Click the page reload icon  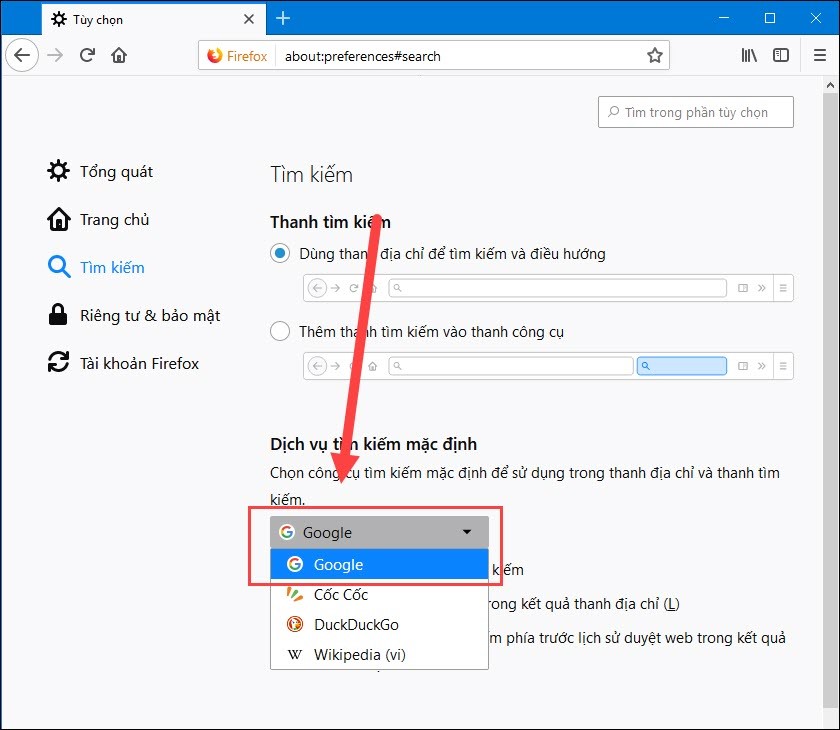87,55
